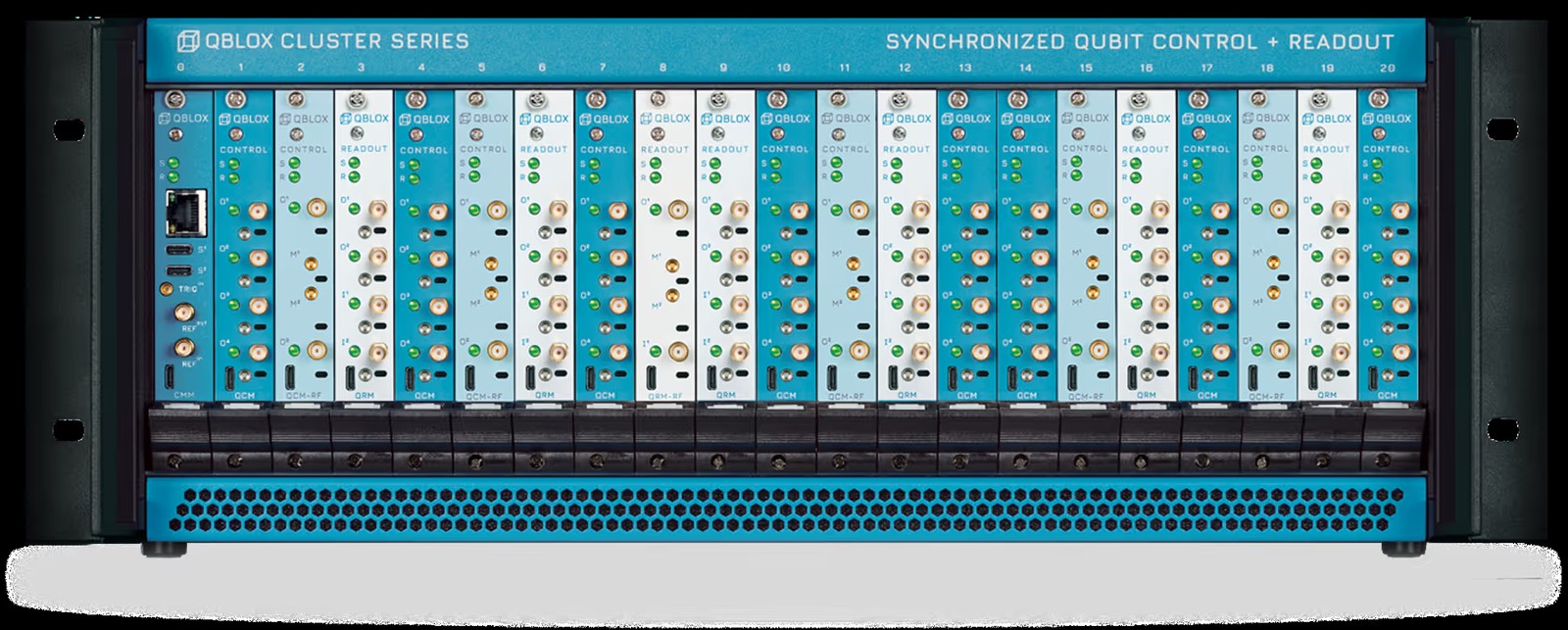The width and height of the screenshot is (1568, 630).
Task: Click the I2 SMA connector on slot 3 QRM
Action: click(x=377, y=352)
